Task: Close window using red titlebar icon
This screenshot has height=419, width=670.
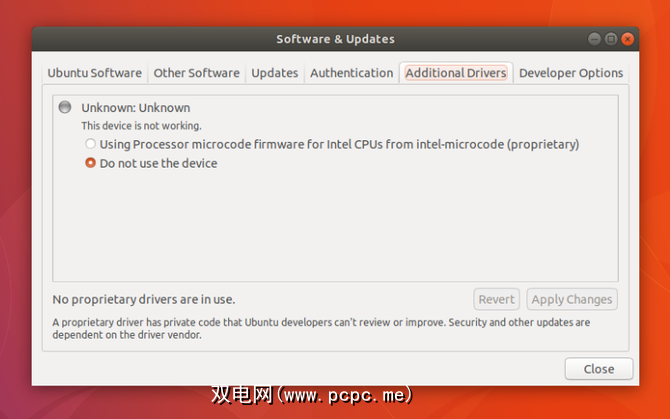Action: click(627, 39)
